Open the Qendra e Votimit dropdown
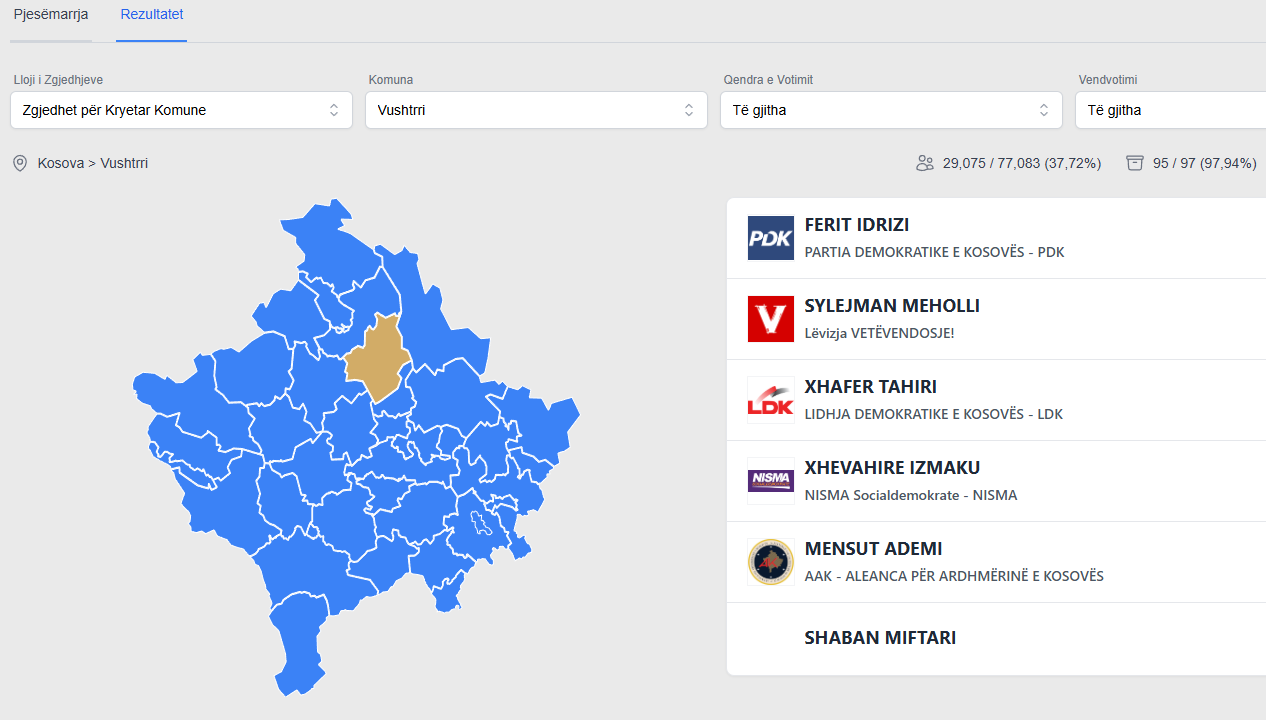1266x720 pixels. 891,110
